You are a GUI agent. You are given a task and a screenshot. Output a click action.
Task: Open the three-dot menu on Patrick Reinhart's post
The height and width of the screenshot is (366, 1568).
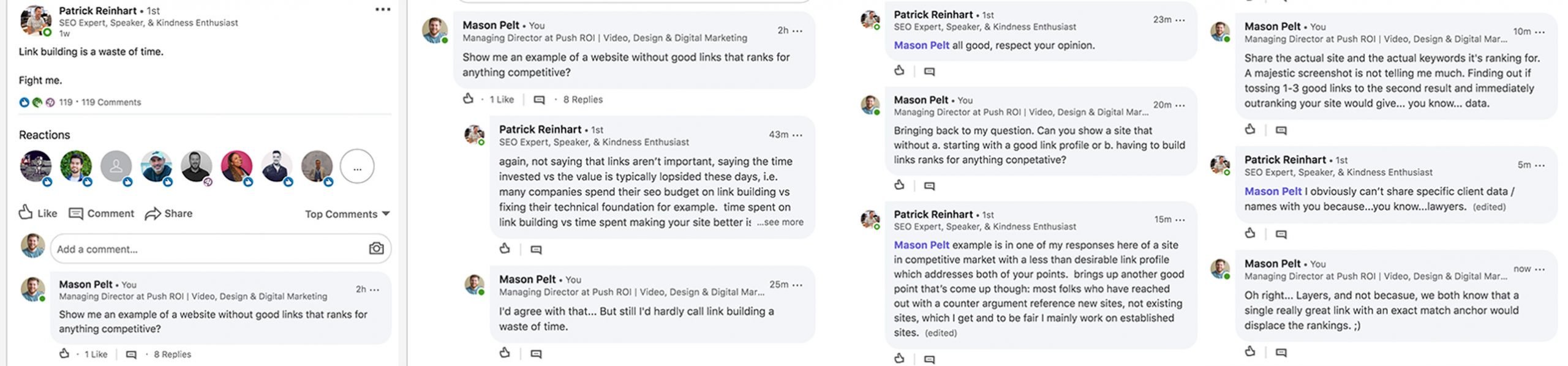(x=383, y=10)
